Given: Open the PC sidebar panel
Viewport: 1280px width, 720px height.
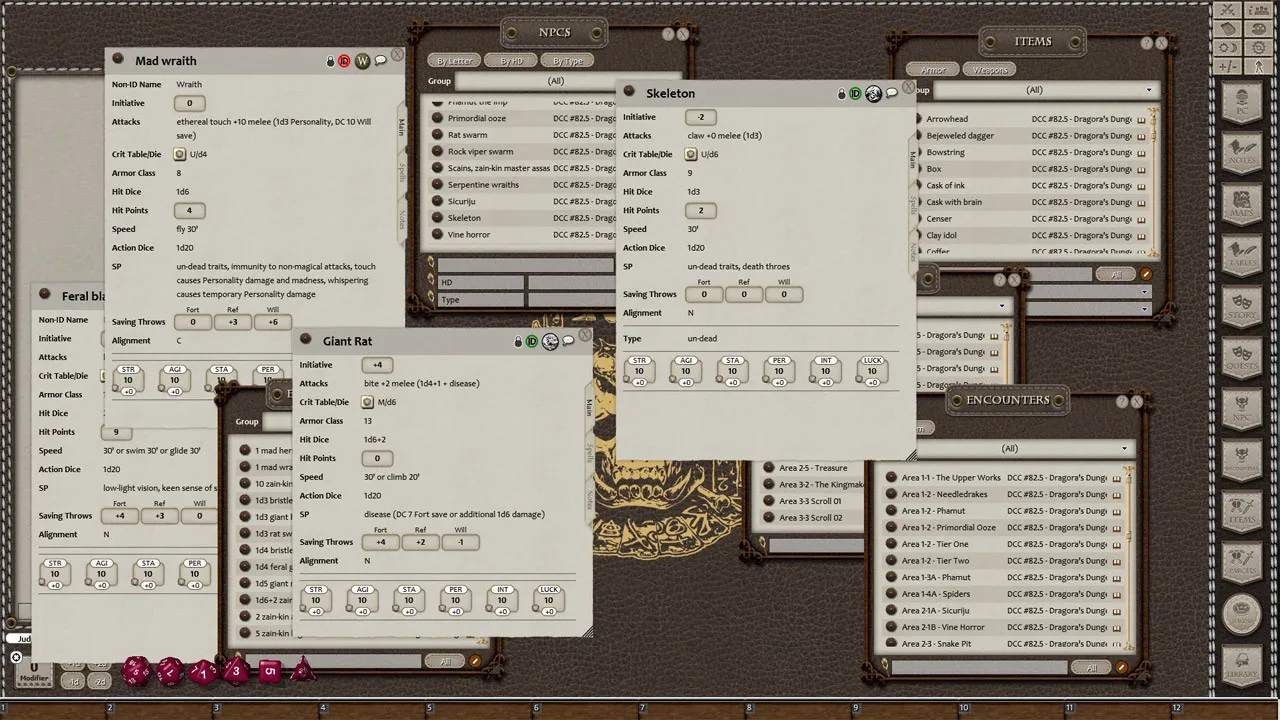Looking at the screenshot, I should coord(1243,101).
